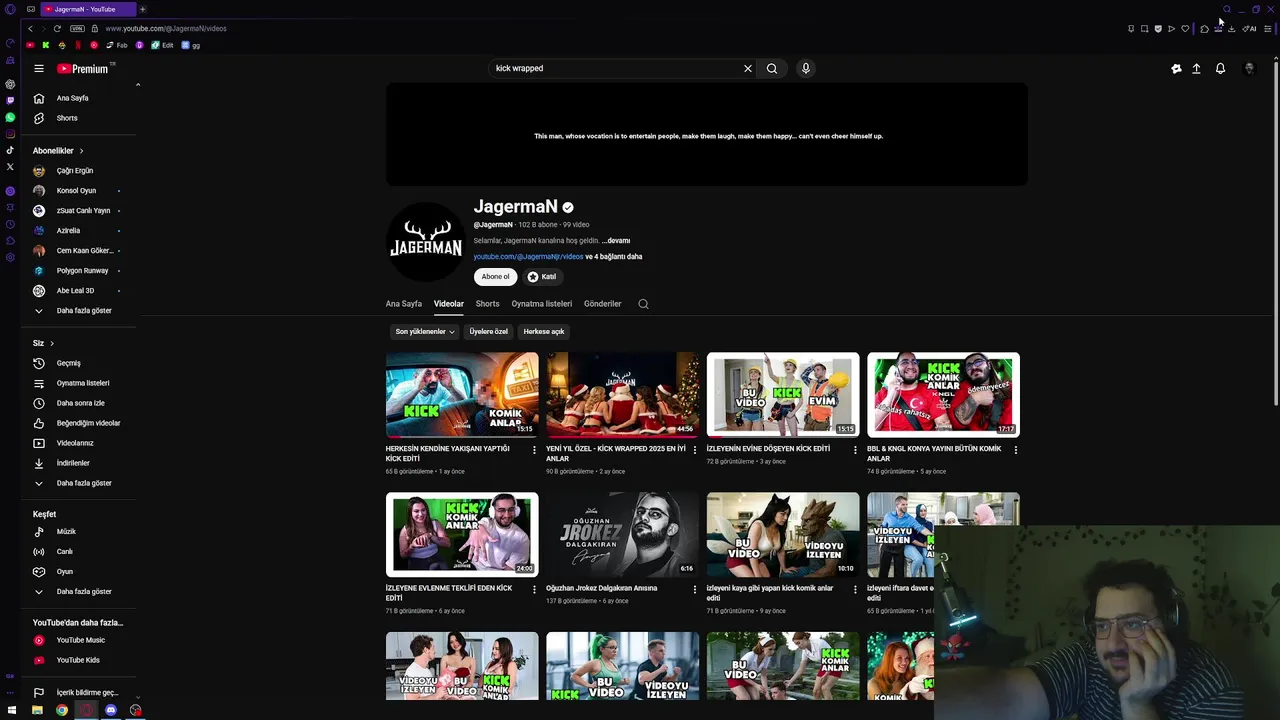Play the Oğuzhan Jrokez Dalgakıran thumbnail
The height and width of the screenshot is (720, 1280).
coord(622,535)
